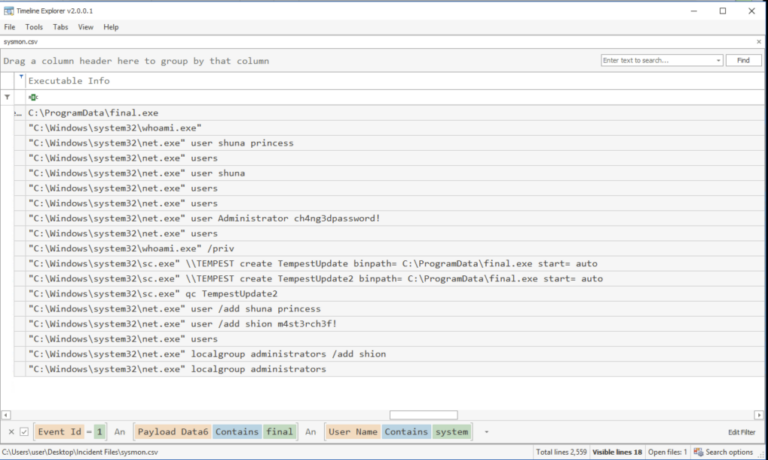Expand the recent filters dropdown arrow

tap(486, 432)
